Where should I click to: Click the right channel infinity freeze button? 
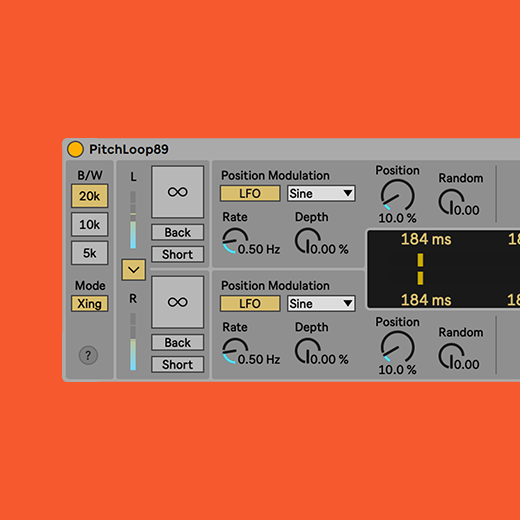tap(178, 302)
